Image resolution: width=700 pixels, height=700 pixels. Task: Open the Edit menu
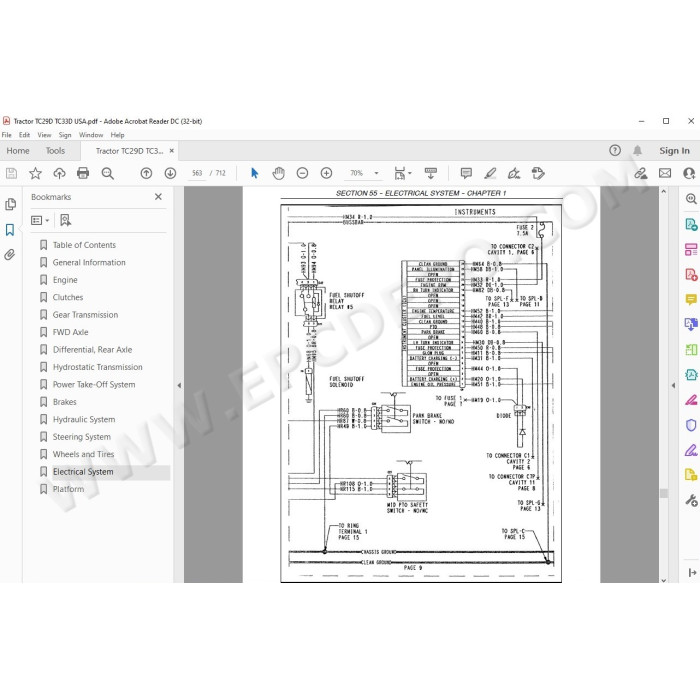pyautogui.click(x=24, y=135)
